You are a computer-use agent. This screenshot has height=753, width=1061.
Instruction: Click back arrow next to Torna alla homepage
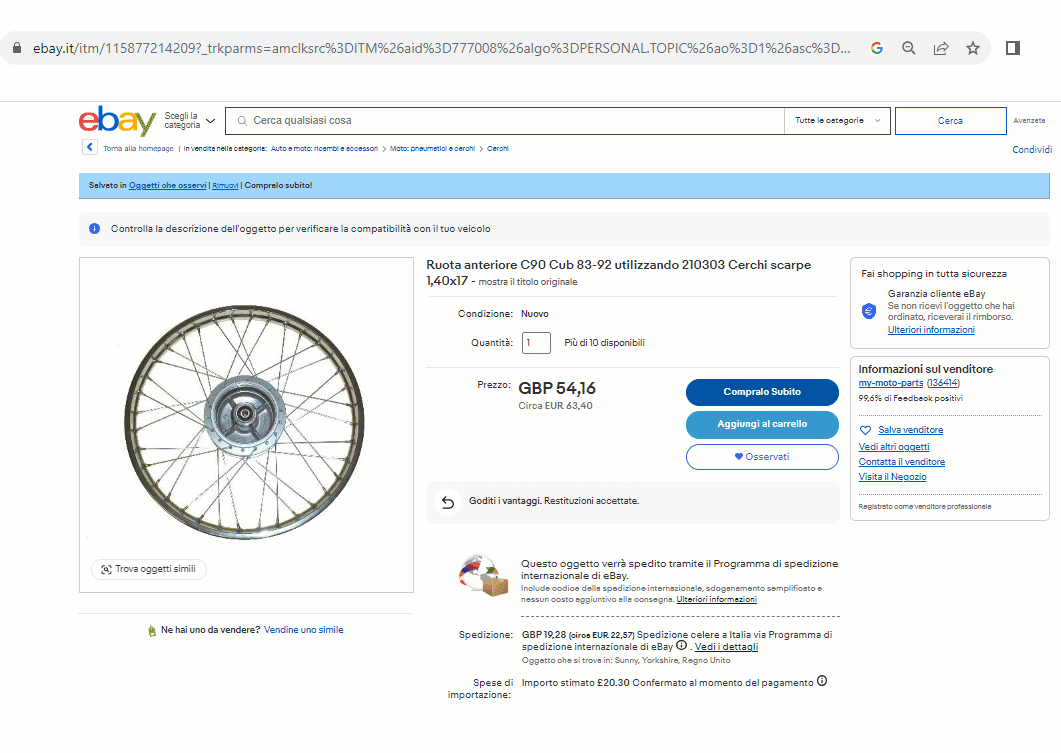tap(90, 148)
